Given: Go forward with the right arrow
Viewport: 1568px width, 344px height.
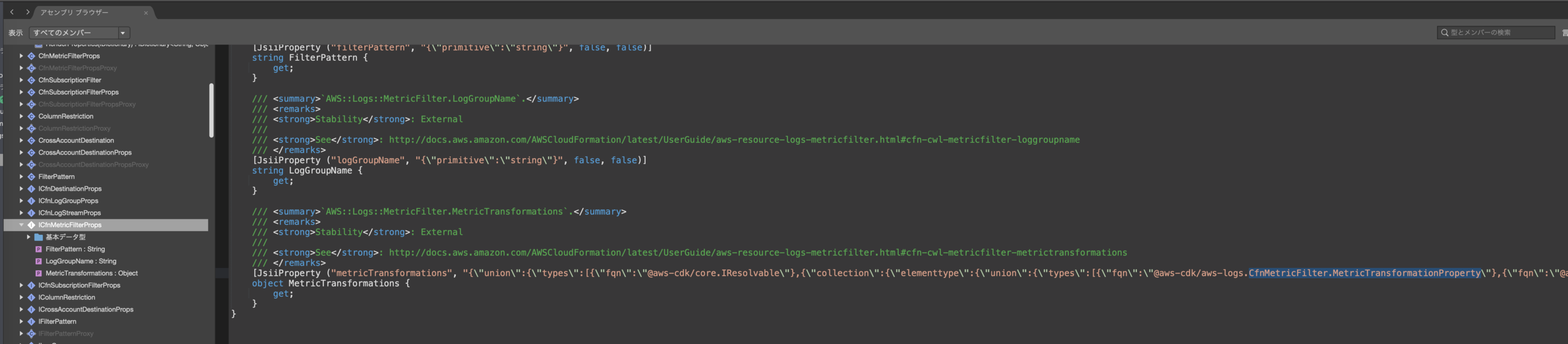Looking at the screenshot, I should [x=27, y=12].
